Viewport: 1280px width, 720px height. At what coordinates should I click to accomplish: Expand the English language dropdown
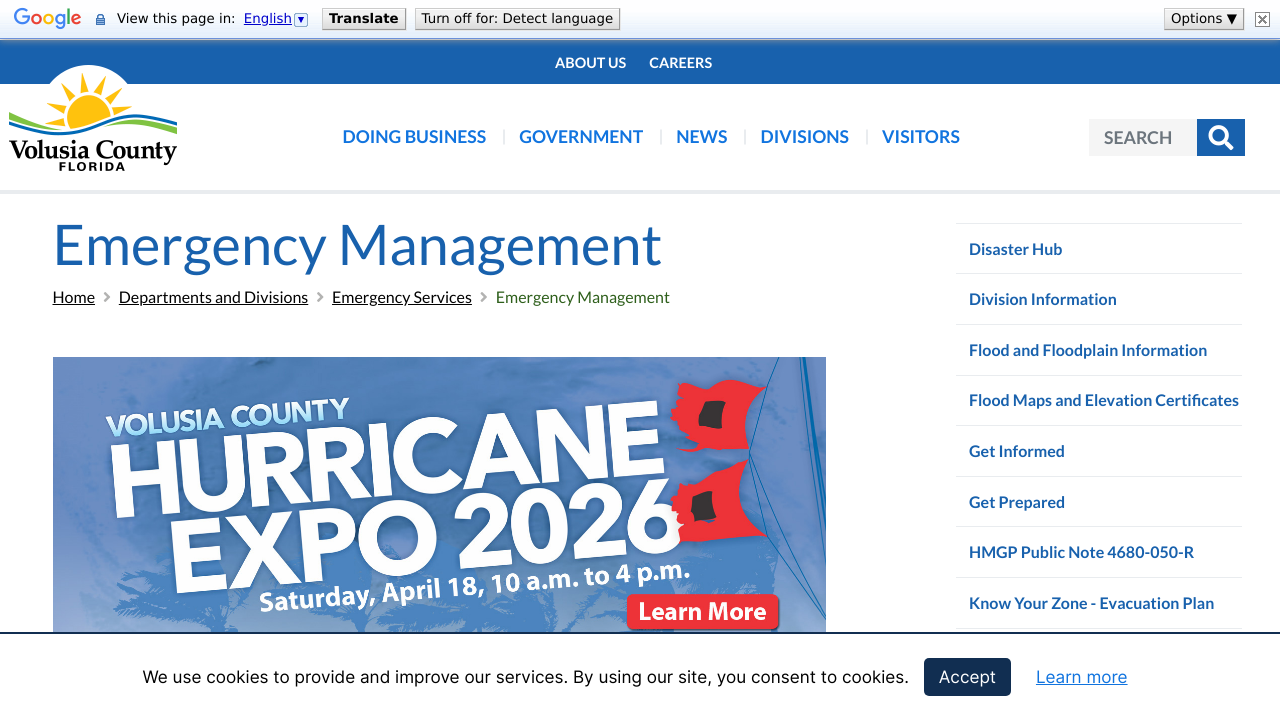coord(301,18)
